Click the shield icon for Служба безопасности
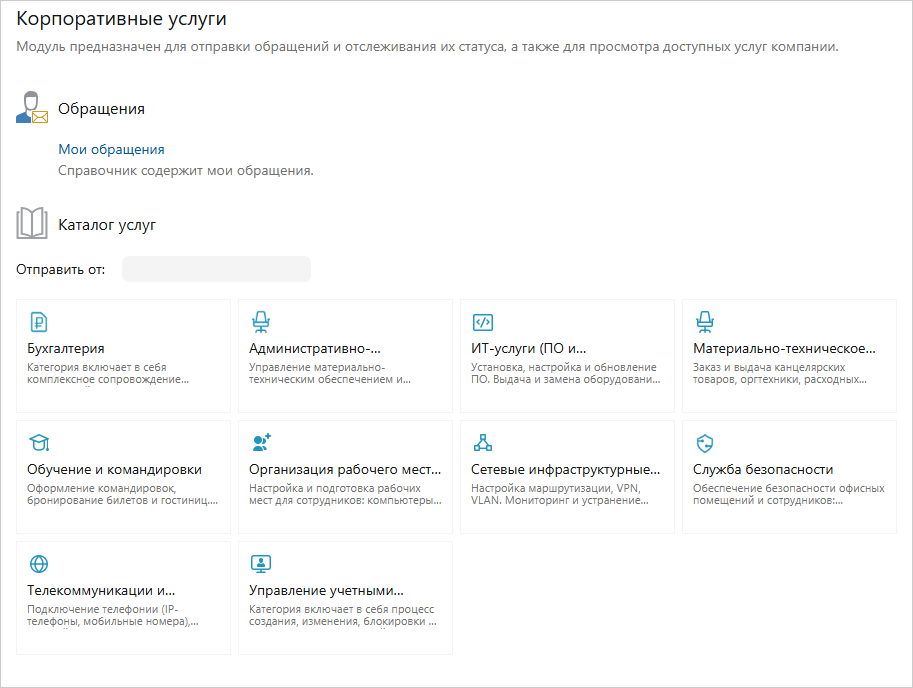The image size is (913, 688). pyautogui.click(x=705, y=443)
